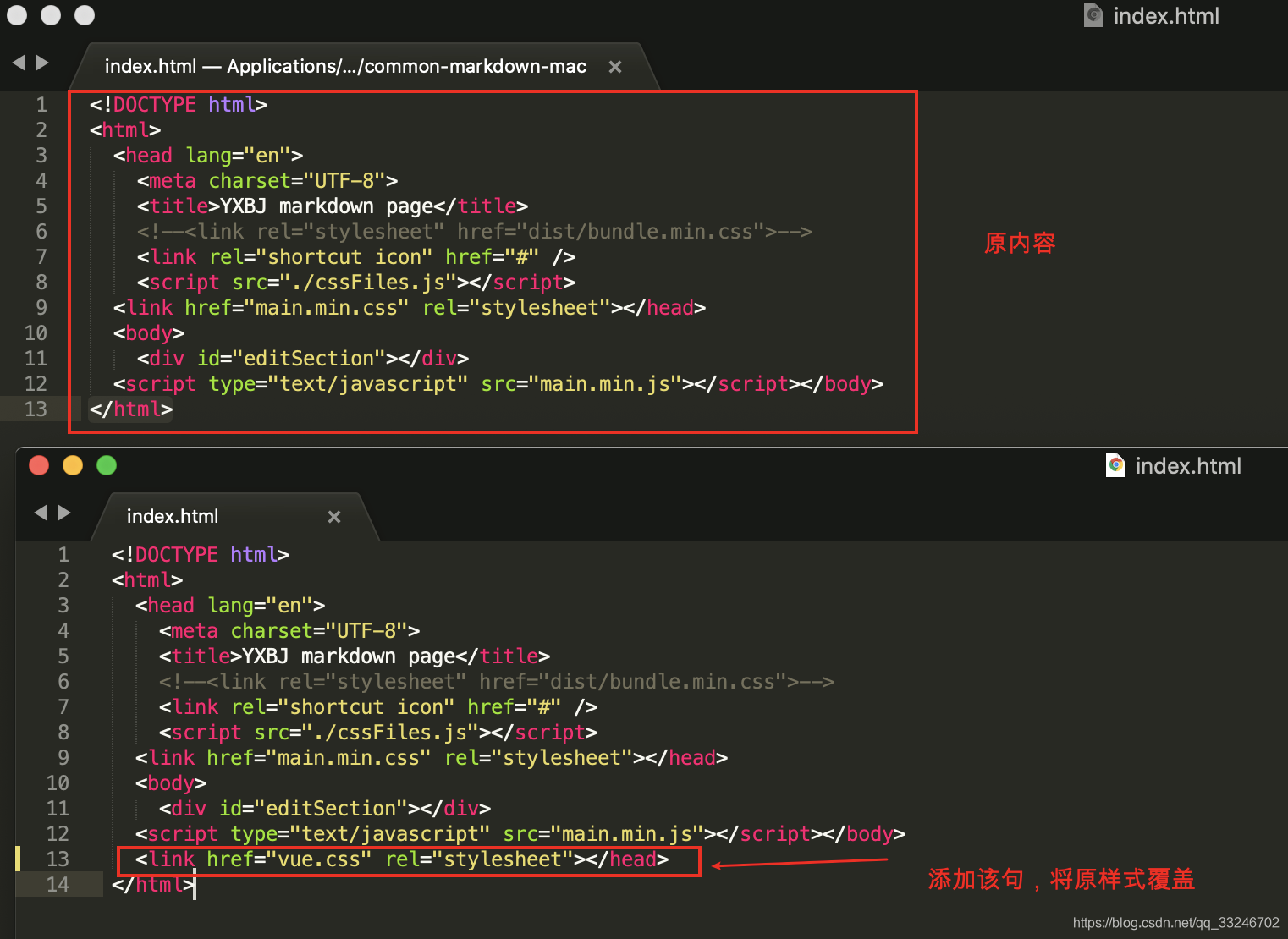Click the yellow minimize button of lower window

point(73,465)
